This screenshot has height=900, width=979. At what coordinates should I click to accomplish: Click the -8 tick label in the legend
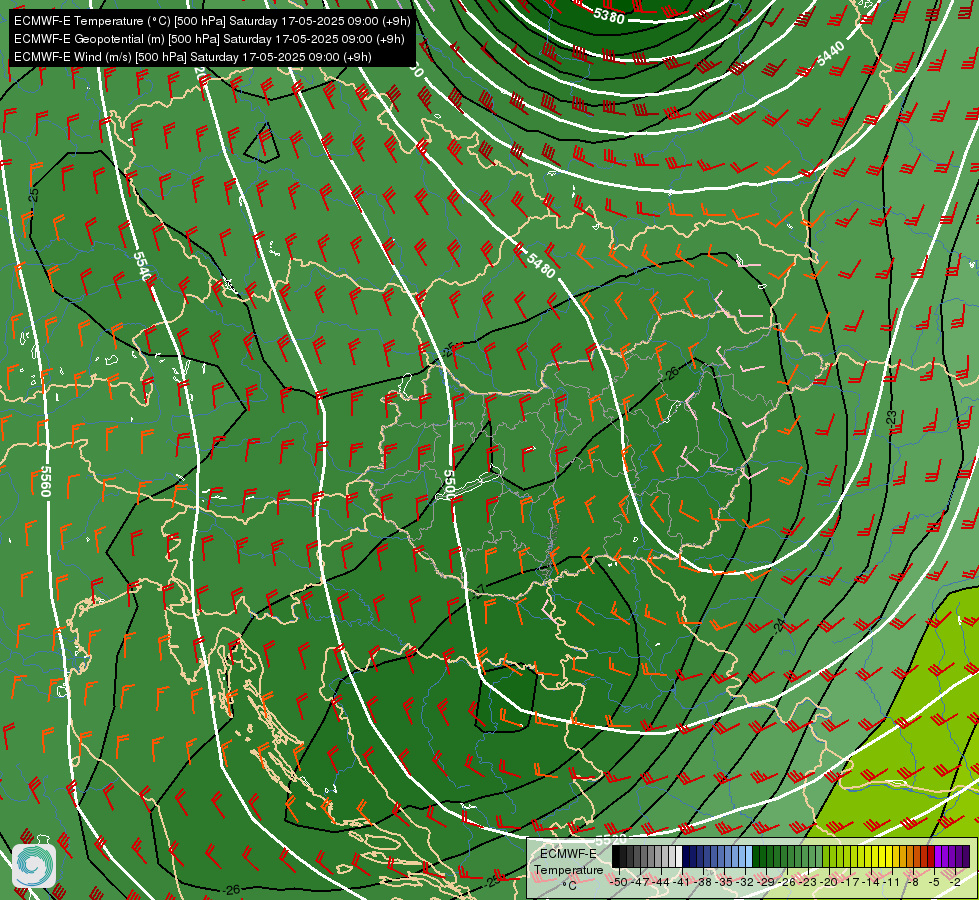(913, 883)
